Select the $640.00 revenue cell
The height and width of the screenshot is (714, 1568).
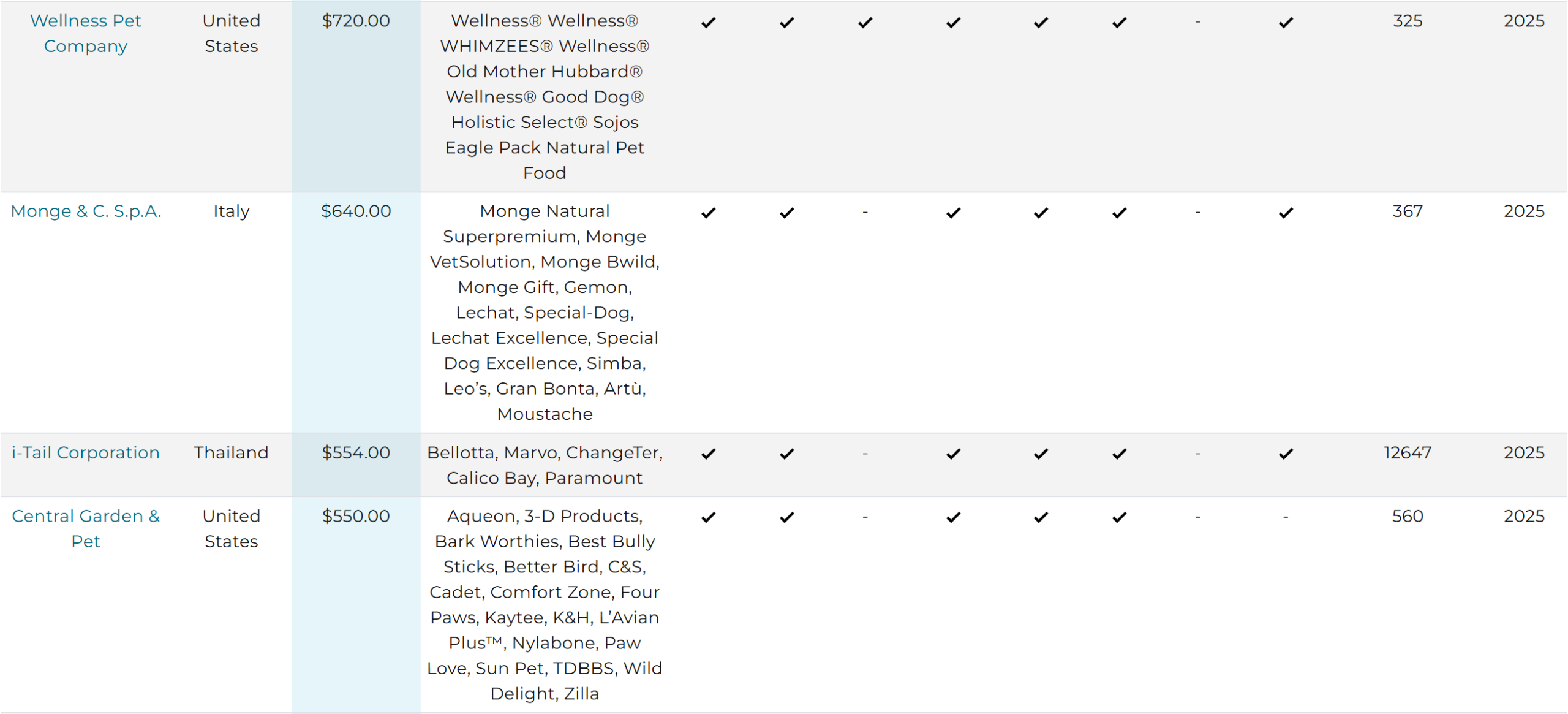(356, 313)
